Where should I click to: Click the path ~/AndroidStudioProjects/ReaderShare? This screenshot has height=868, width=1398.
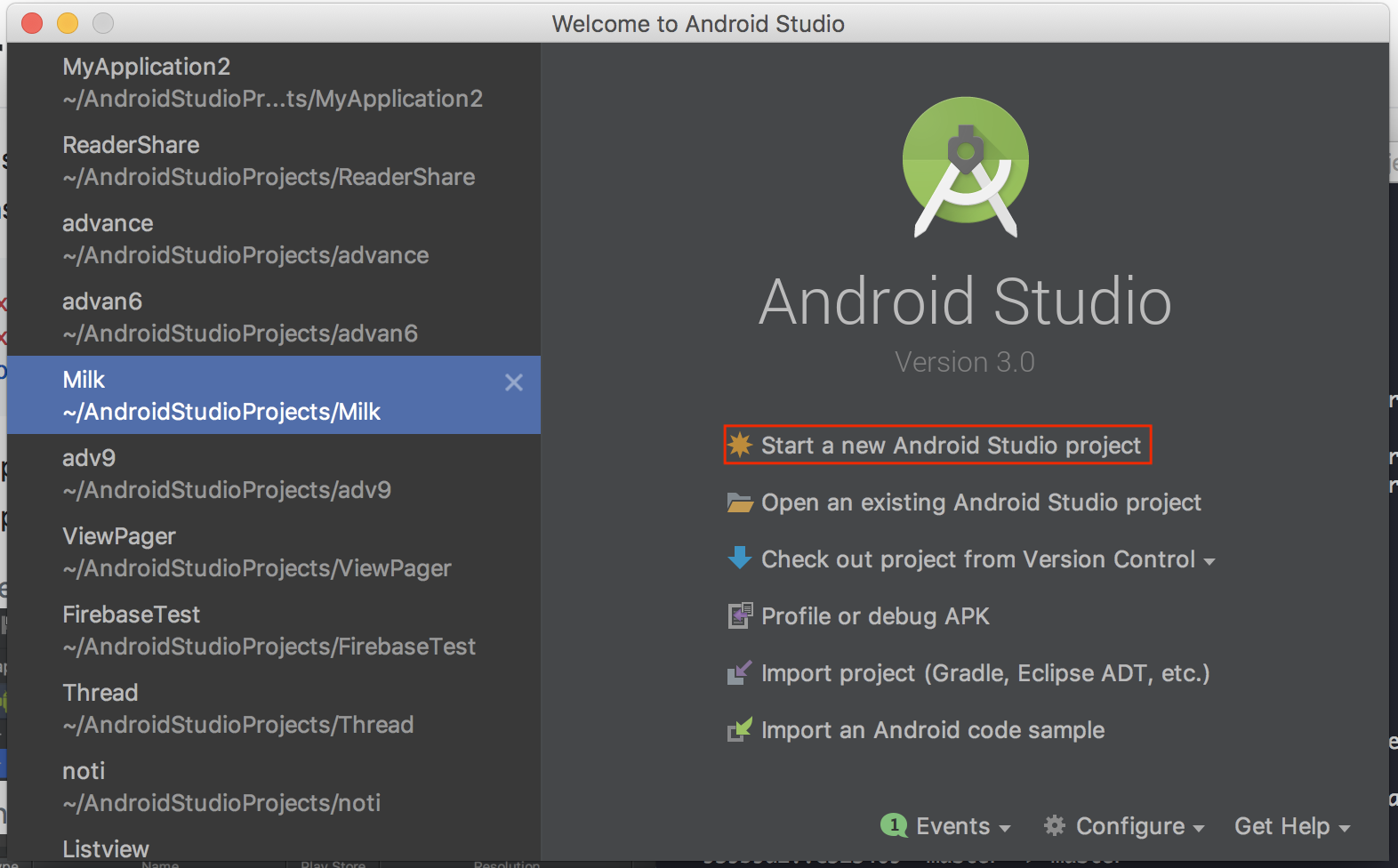(269, 177)
